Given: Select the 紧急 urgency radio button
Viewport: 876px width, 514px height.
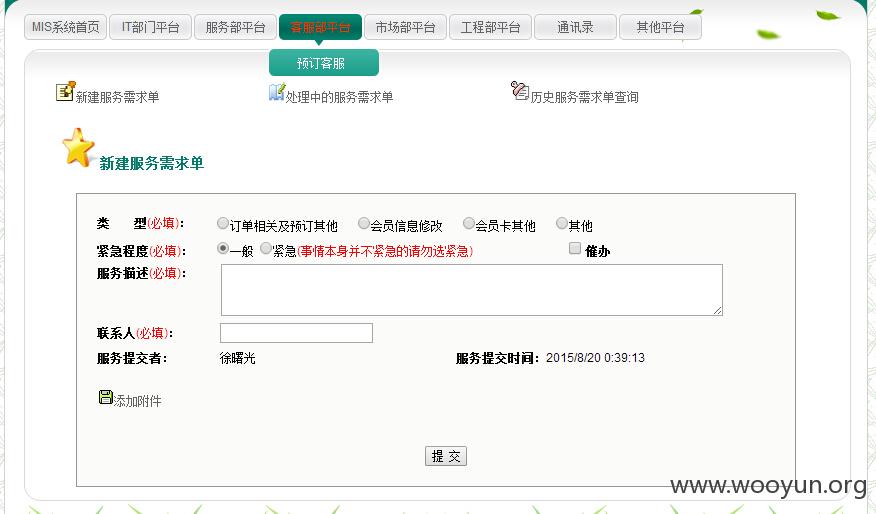Looking at the screenshot, I should tap(266, 248).
